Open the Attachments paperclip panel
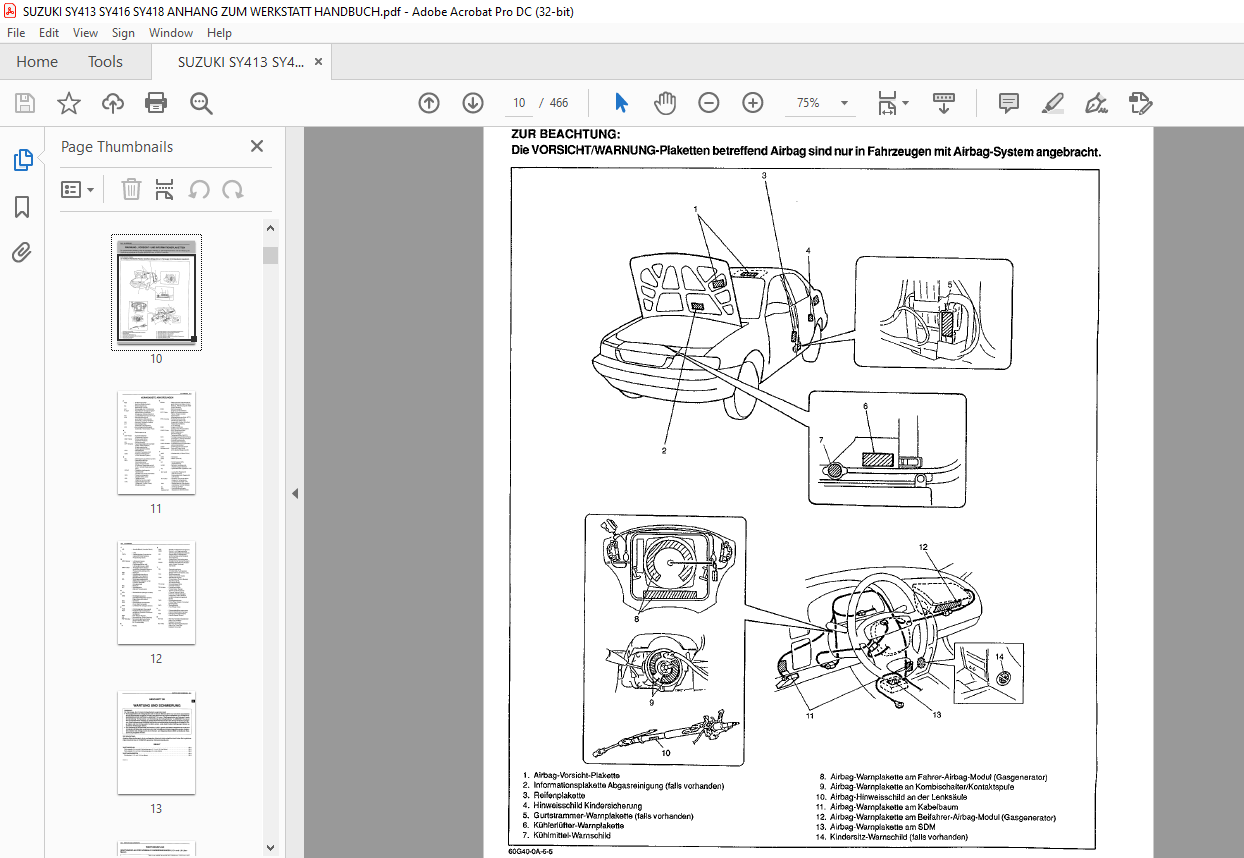 click(x=22, y=252)
